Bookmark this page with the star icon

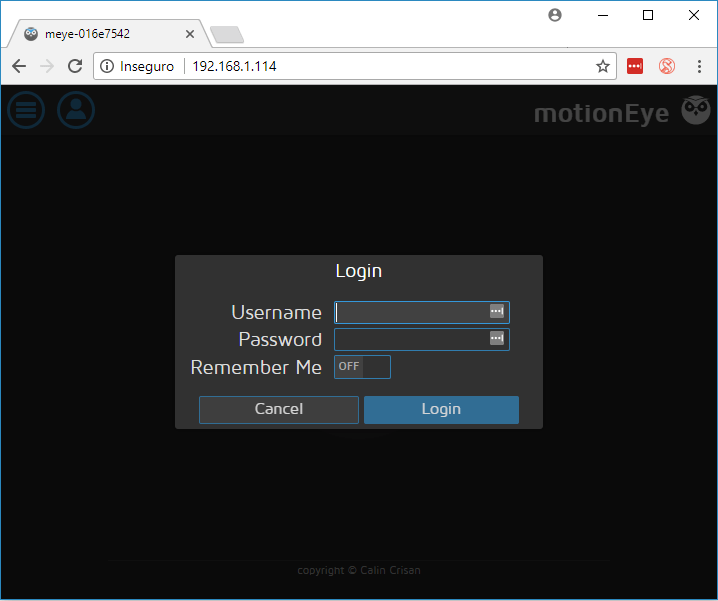603,66
